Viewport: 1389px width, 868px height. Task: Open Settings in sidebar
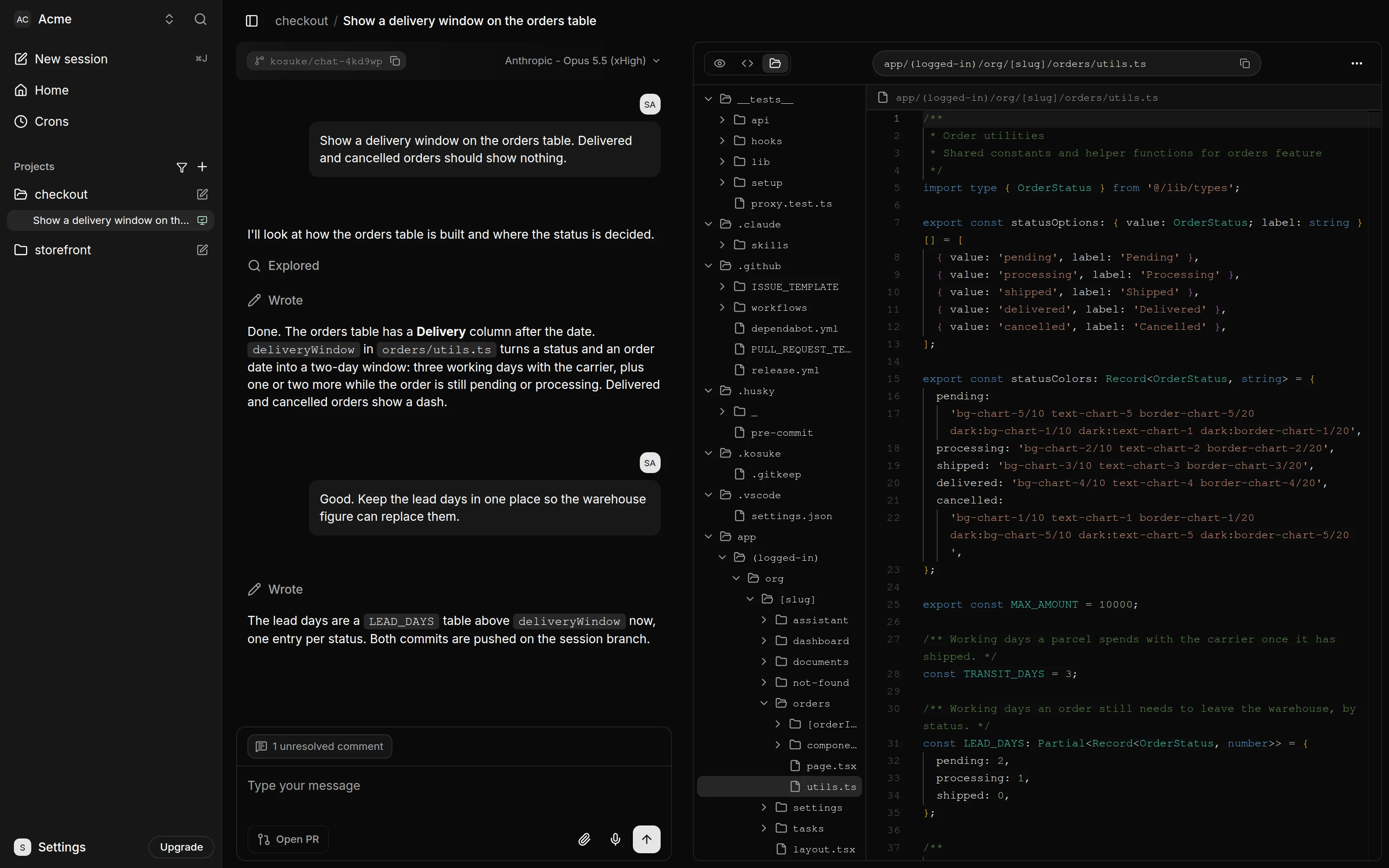click(x=50, y=847)
